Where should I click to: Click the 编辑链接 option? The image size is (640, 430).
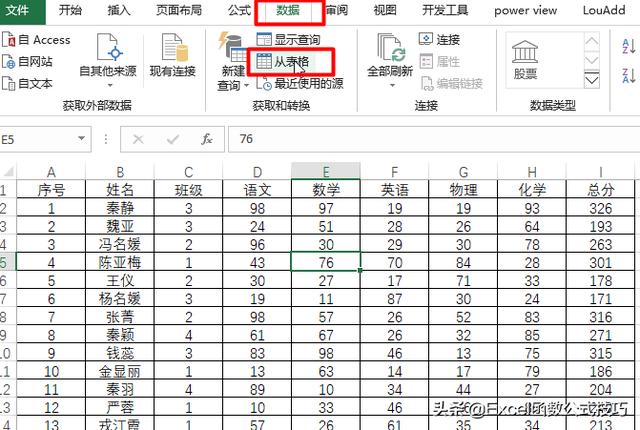click(x=451, y=84)
